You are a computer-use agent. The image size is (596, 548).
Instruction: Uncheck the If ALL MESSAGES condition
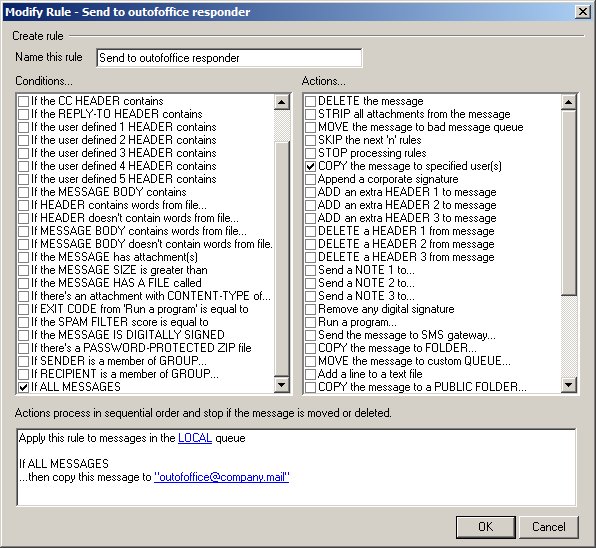(x=24, y=387)
